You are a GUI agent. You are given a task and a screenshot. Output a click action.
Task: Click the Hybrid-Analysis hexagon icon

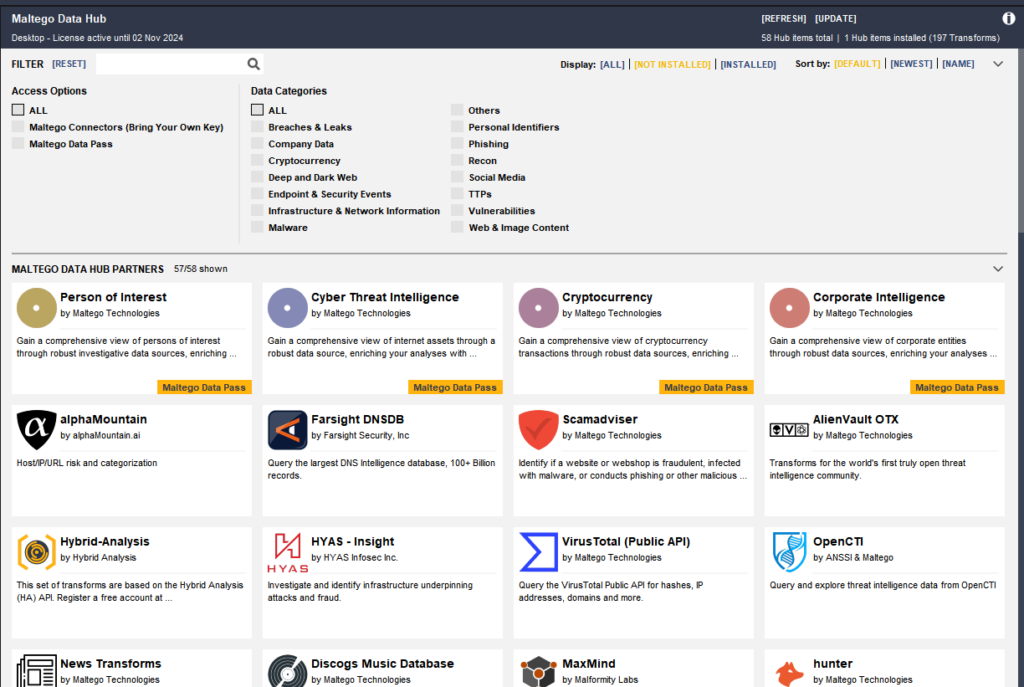pyautogui.click(x=37, y=552)
